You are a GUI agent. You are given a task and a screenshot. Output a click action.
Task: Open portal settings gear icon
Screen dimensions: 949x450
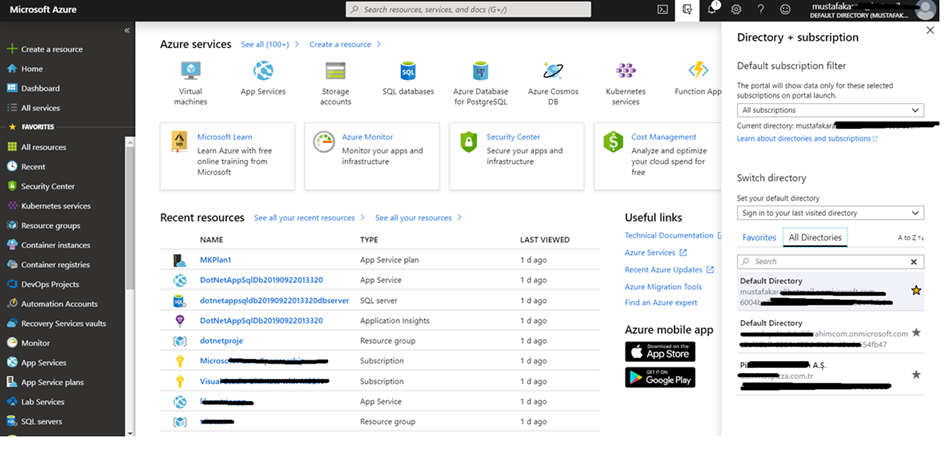pyautogui.click(x=736, y=9)
